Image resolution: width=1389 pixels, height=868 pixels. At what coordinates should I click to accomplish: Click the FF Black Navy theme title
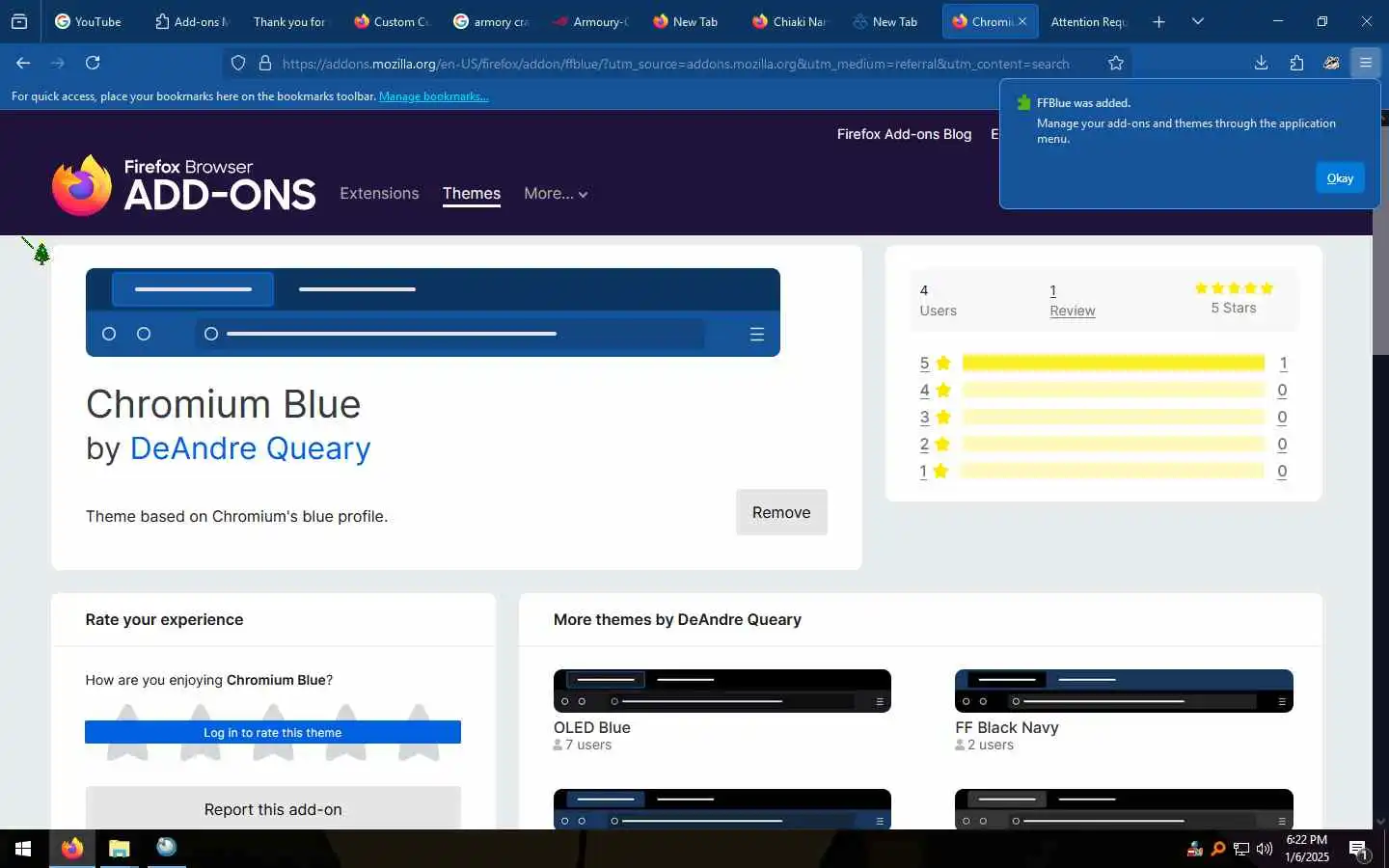[x=1007, y=727]
